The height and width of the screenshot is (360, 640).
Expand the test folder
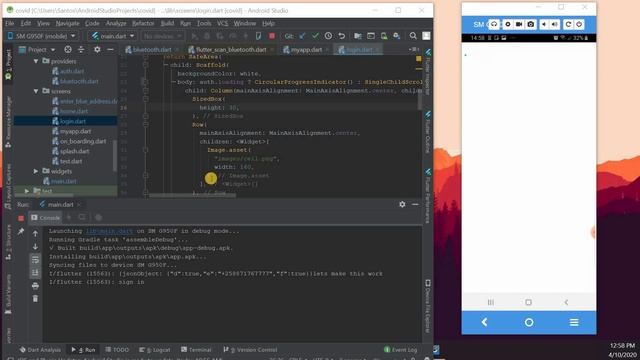pyautogui.click(x=27, y=191)
